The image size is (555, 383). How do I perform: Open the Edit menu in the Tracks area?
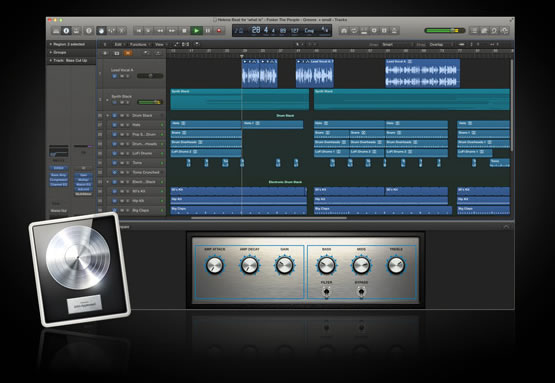[x=118, y=44]
